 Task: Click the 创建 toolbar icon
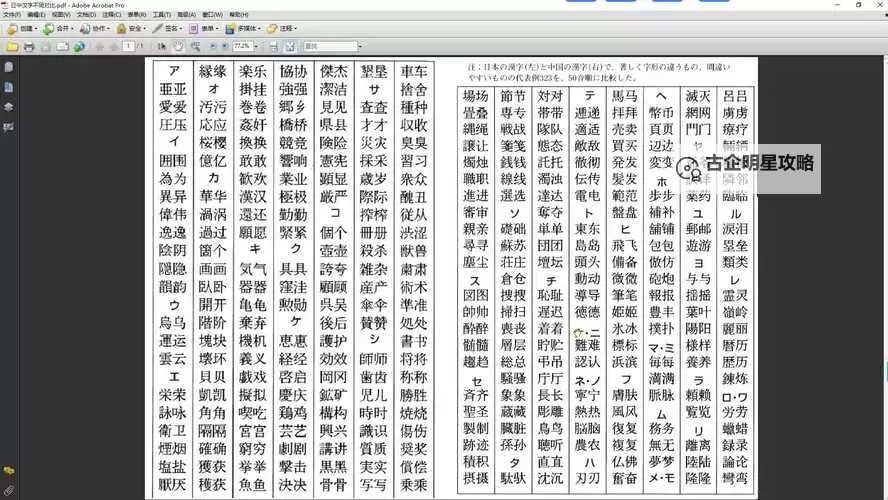coord(12,28)
